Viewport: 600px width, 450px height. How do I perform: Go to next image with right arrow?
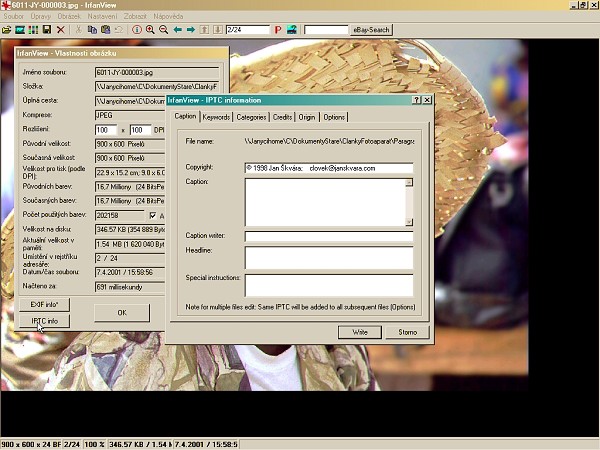click(x=190, y=30)
